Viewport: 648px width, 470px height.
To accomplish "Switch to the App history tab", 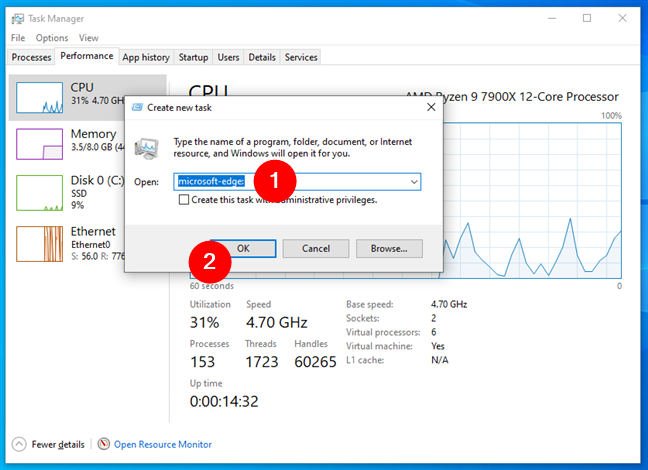I will tap(146, 57).
